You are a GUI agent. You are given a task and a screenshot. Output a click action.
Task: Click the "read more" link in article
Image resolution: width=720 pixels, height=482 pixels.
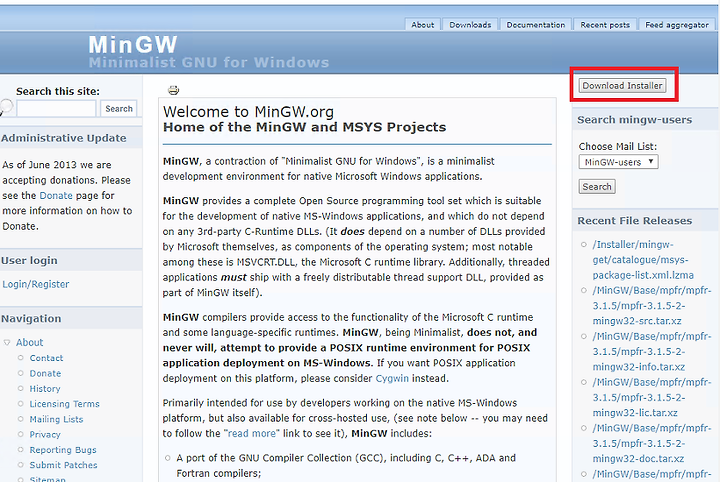(x=252, y=433)
